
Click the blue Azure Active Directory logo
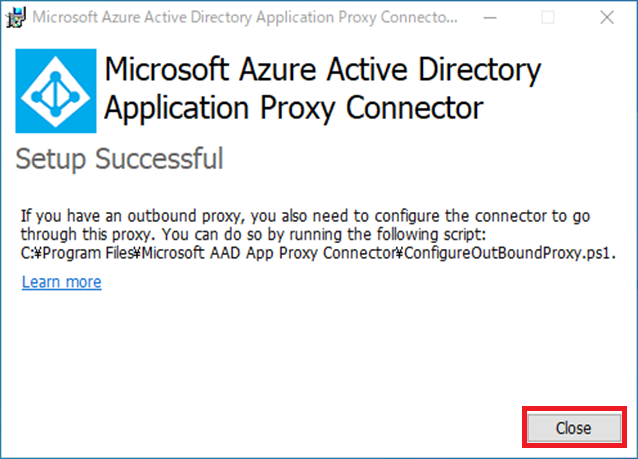point(56,91)
